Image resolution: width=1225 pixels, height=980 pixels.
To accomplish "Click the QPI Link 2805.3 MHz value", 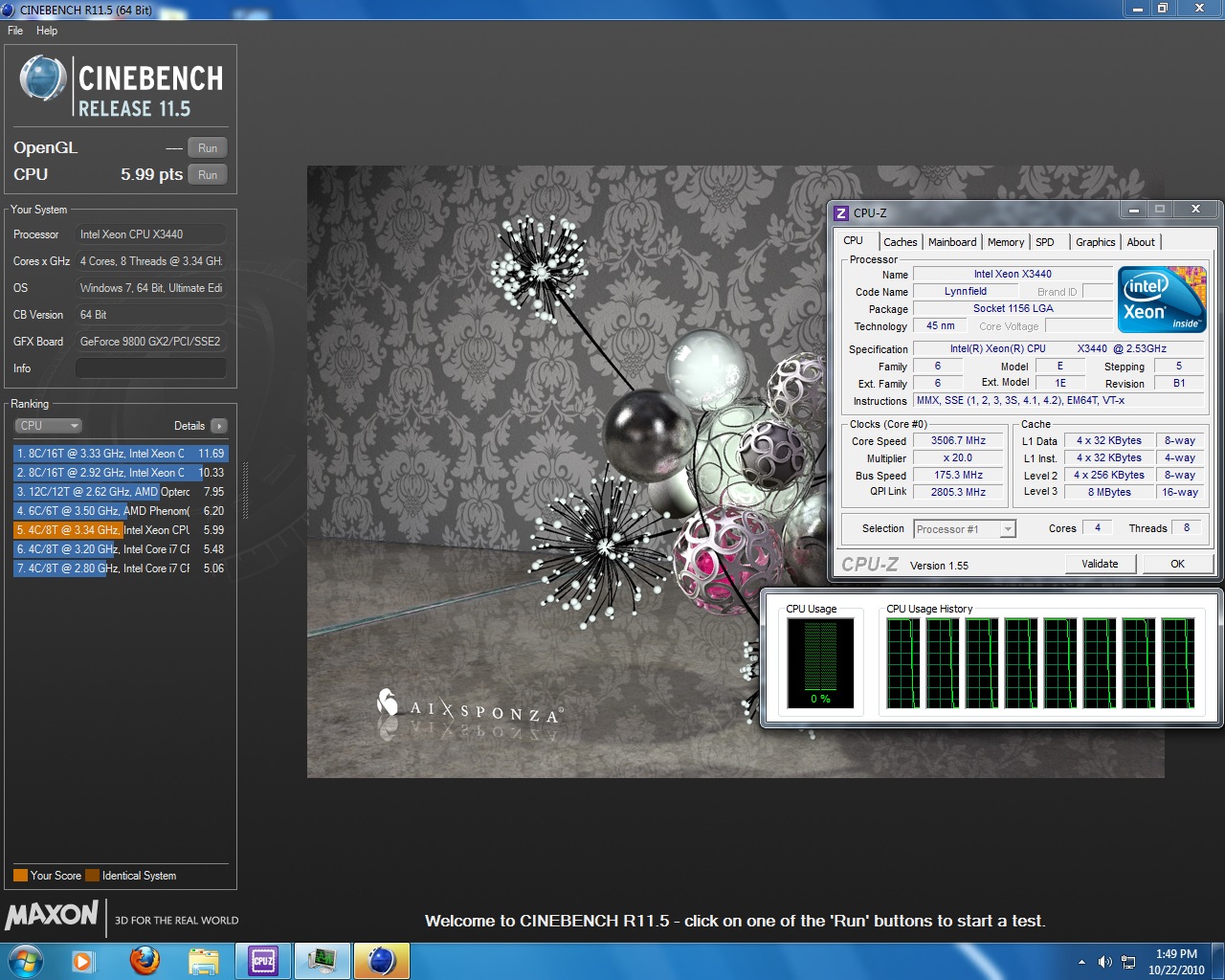I will point(958,492).
